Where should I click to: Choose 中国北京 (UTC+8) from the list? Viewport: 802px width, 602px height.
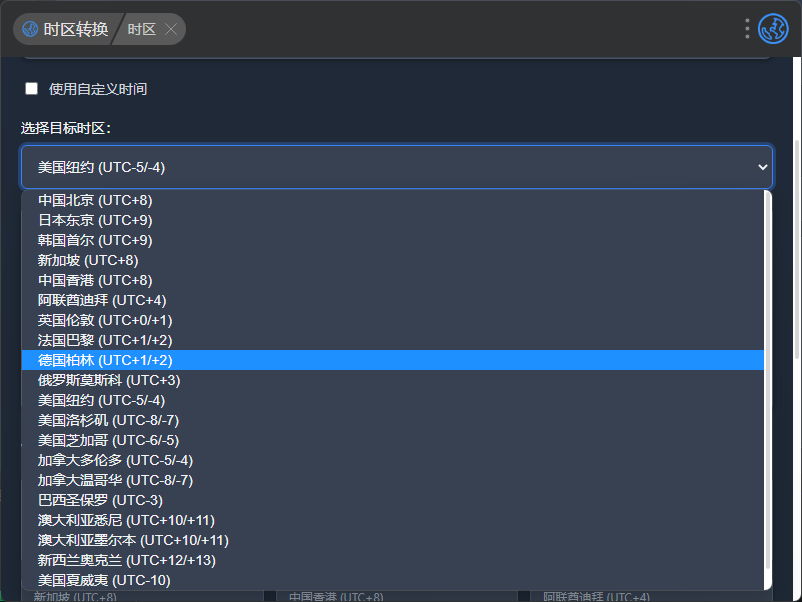pyautogui.click(x=95, y=200)
